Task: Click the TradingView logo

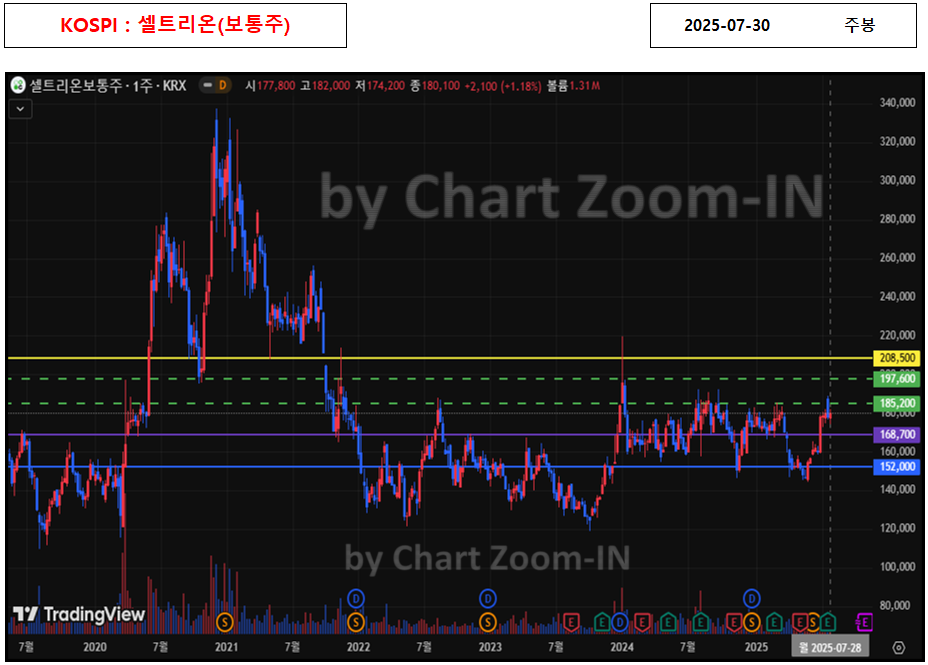Action: pos(79,614)
